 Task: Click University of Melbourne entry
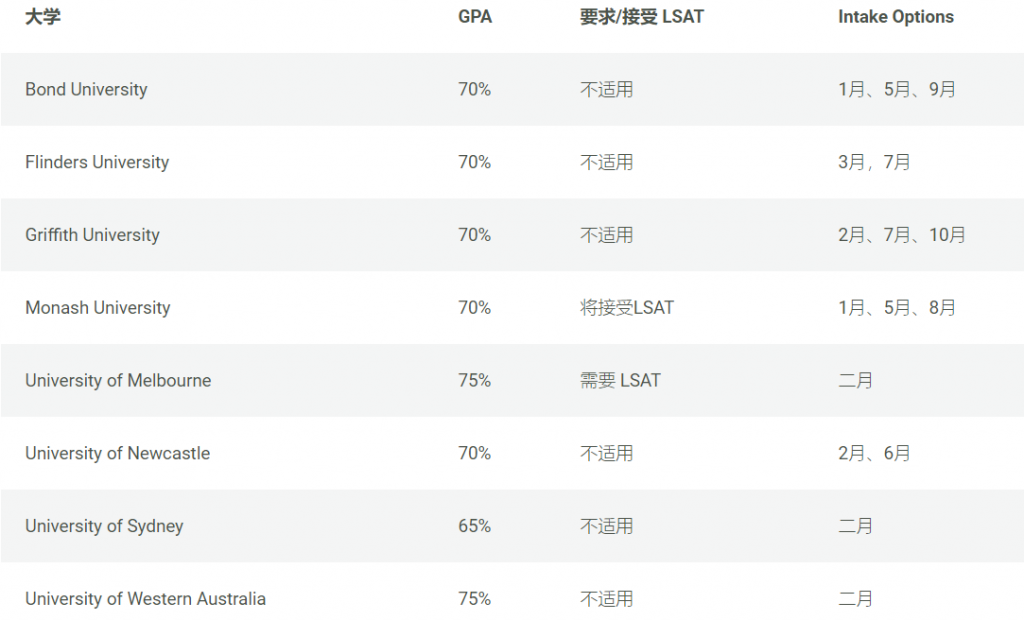pos(118,381)
